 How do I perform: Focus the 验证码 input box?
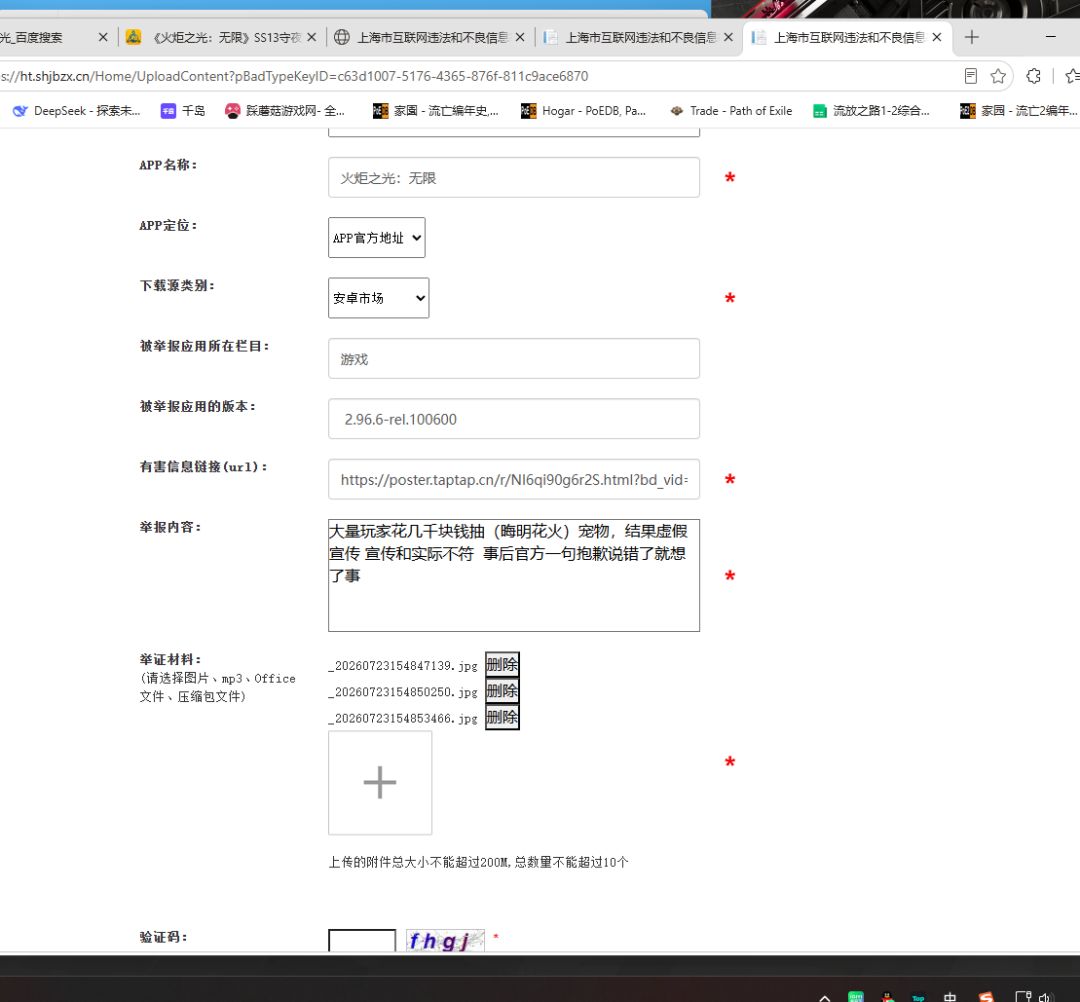pyautogui.click(x=362, y=941)
